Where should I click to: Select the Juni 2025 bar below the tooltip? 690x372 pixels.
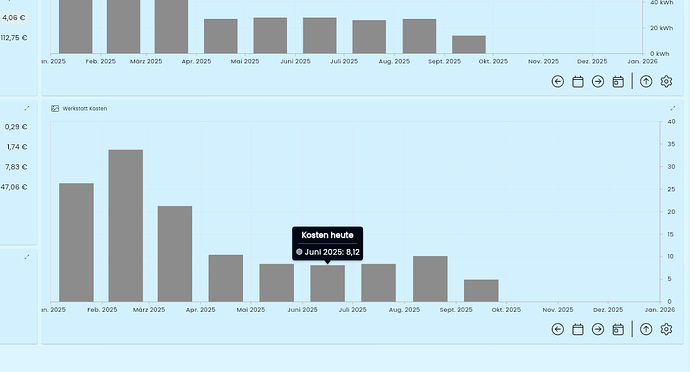click(327, 284)
